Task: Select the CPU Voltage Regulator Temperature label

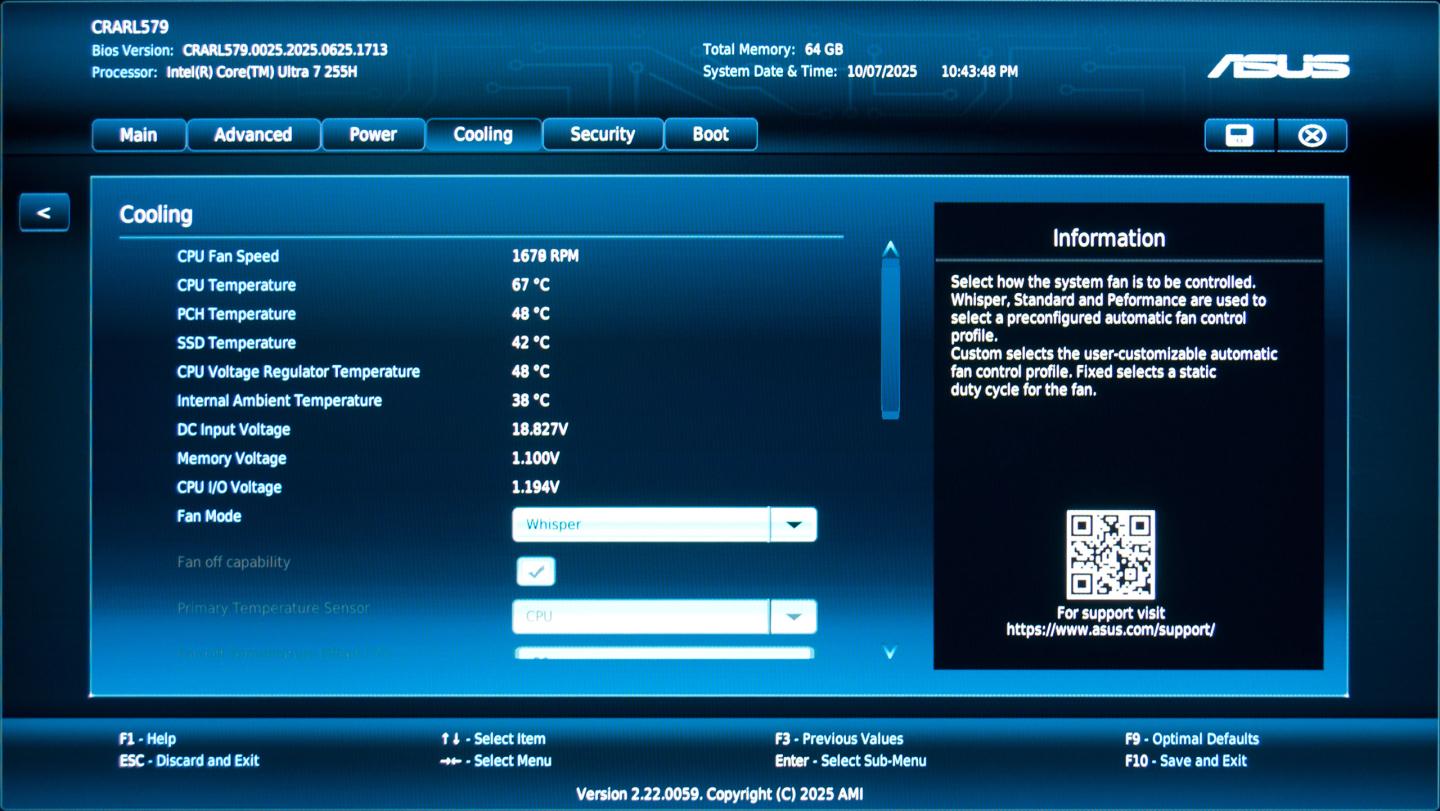Action: (x=298, y=372)
